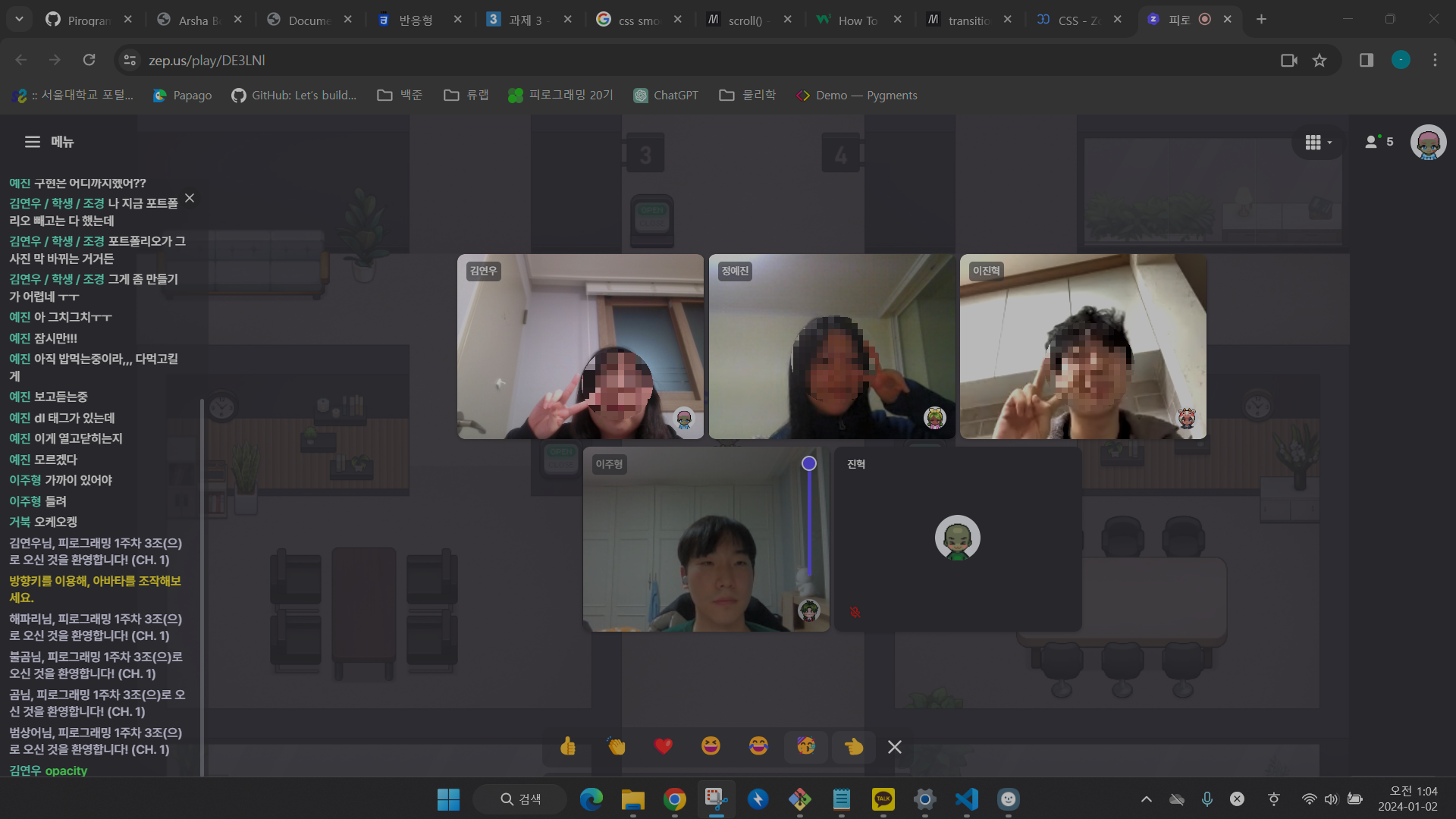Open the tab search dropdown arrow
The width and height of the screenshot is (1456, 819).
(x=19, y=19)
